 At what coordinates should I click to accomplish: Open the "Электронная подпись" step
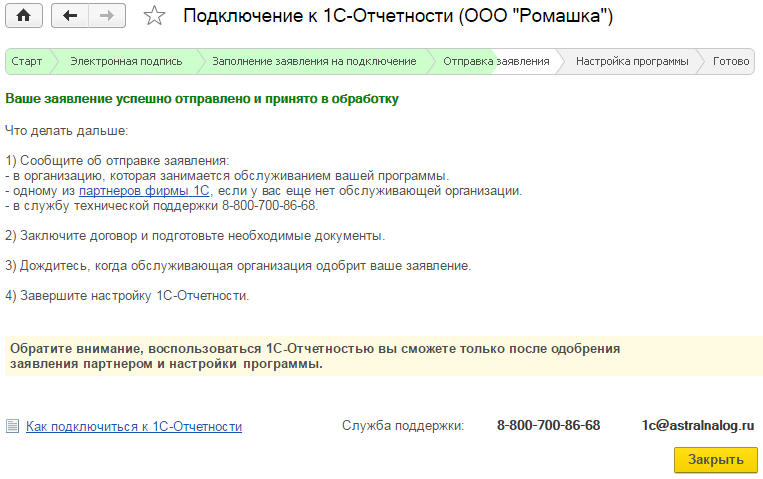pos(126,61)
